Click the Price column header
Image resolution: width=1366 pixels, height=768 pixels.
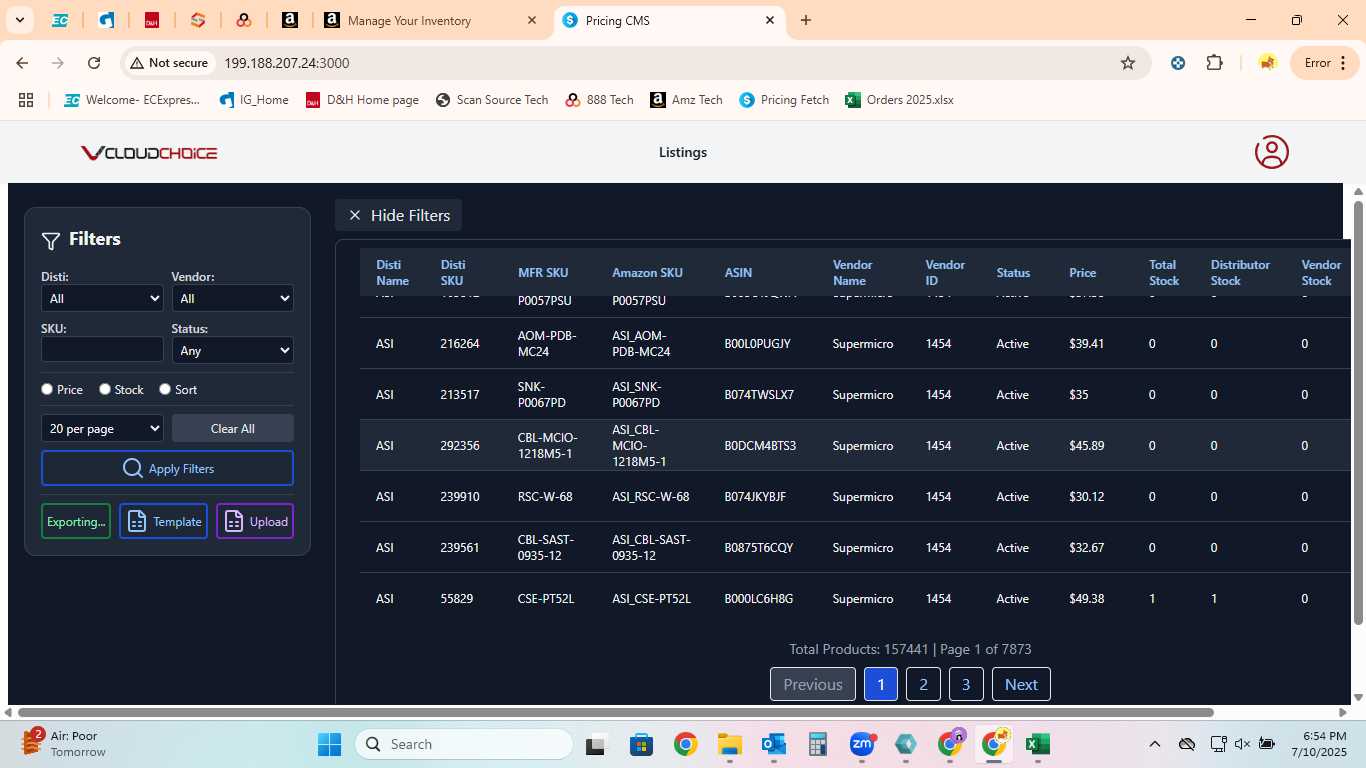click(x=1082, y=272)
